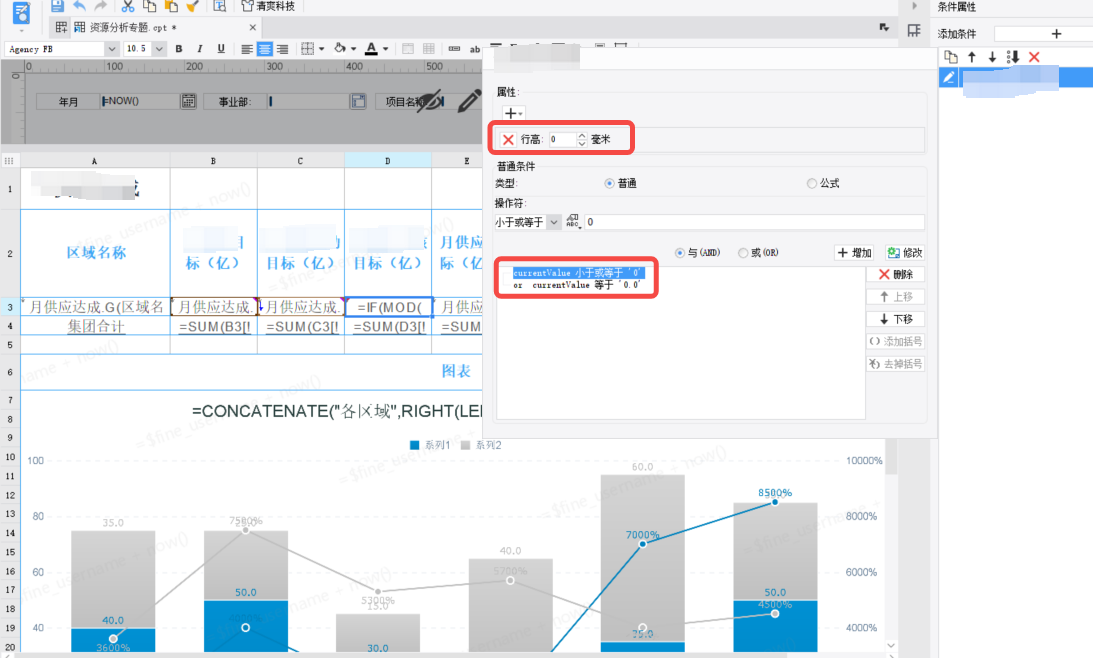Screen dimensions: 1093x658
Task: Open the cell border style dropdown arrow
Action: point(321,49)
